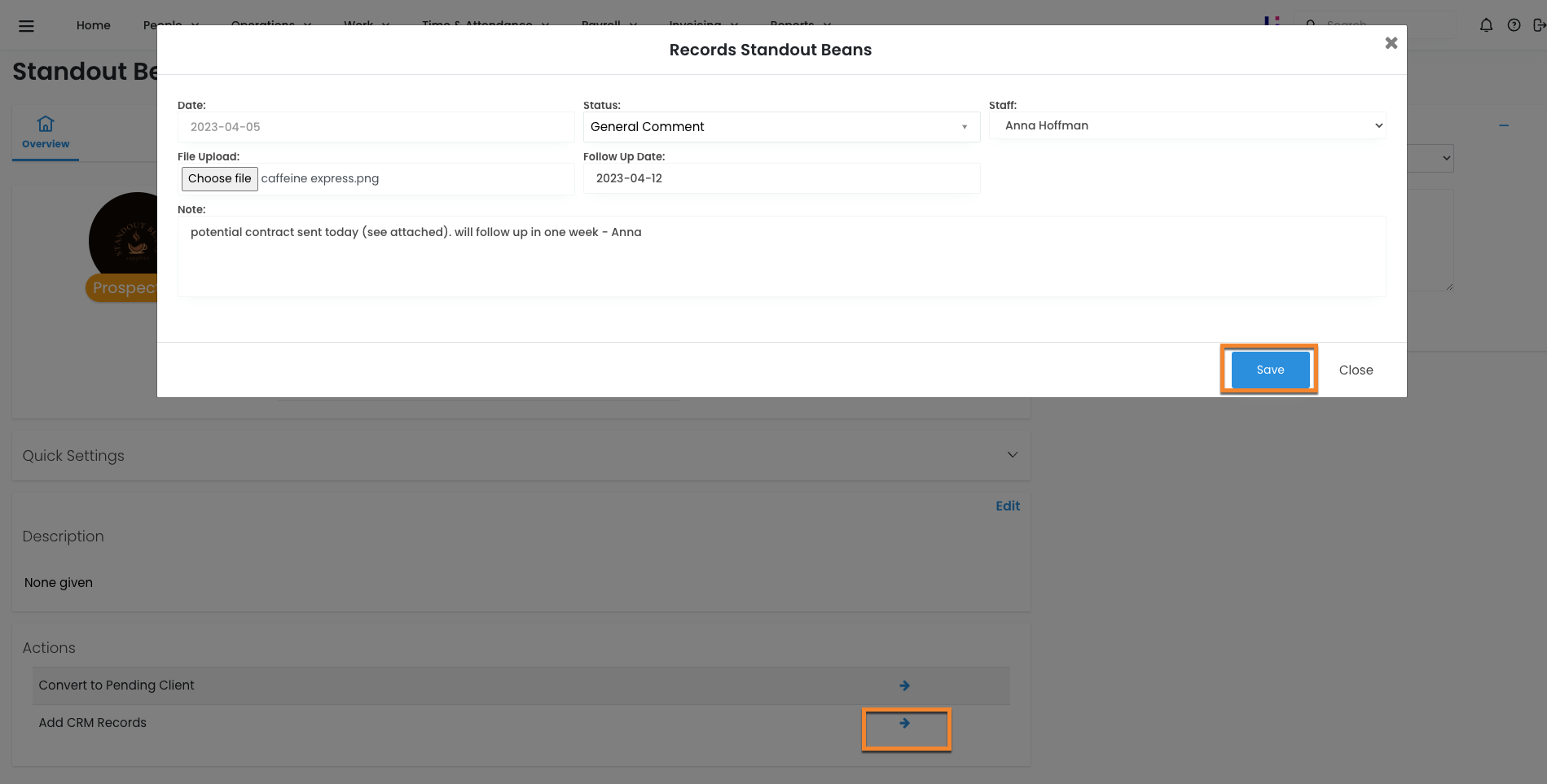
Task: Click the Date field showing 2023-04-05
Action: click(x=376, y=127)
